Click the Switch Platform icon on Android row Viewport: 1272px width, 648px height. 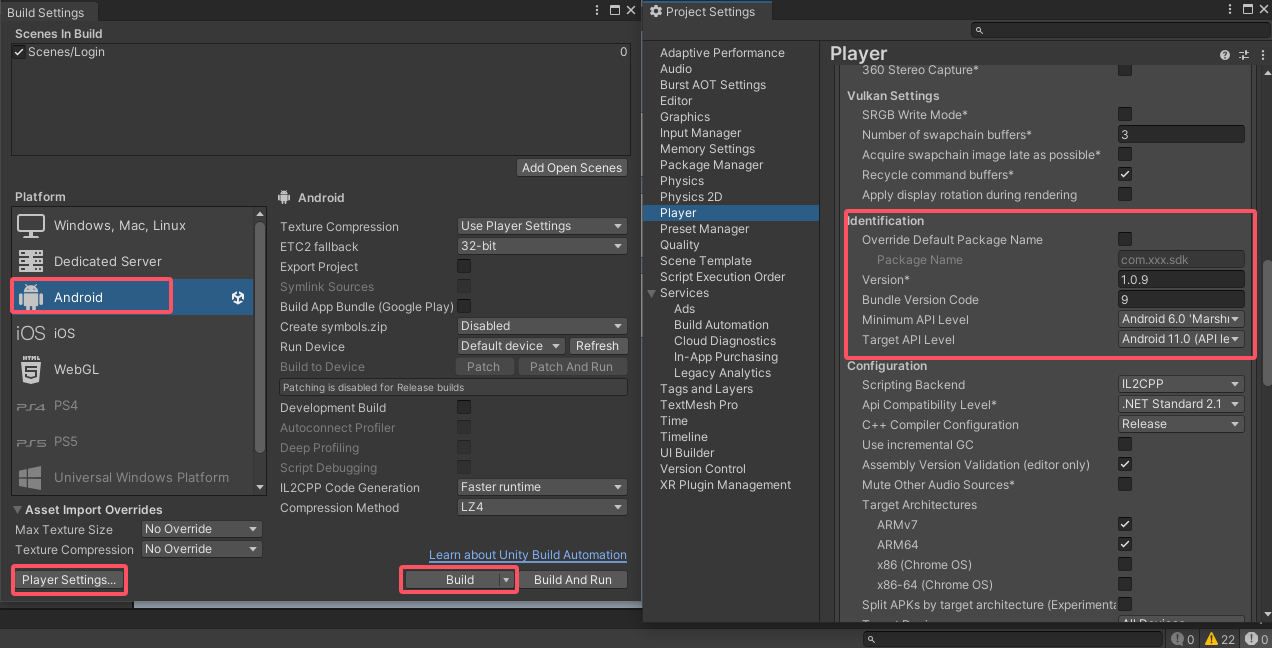coord(237,295)
